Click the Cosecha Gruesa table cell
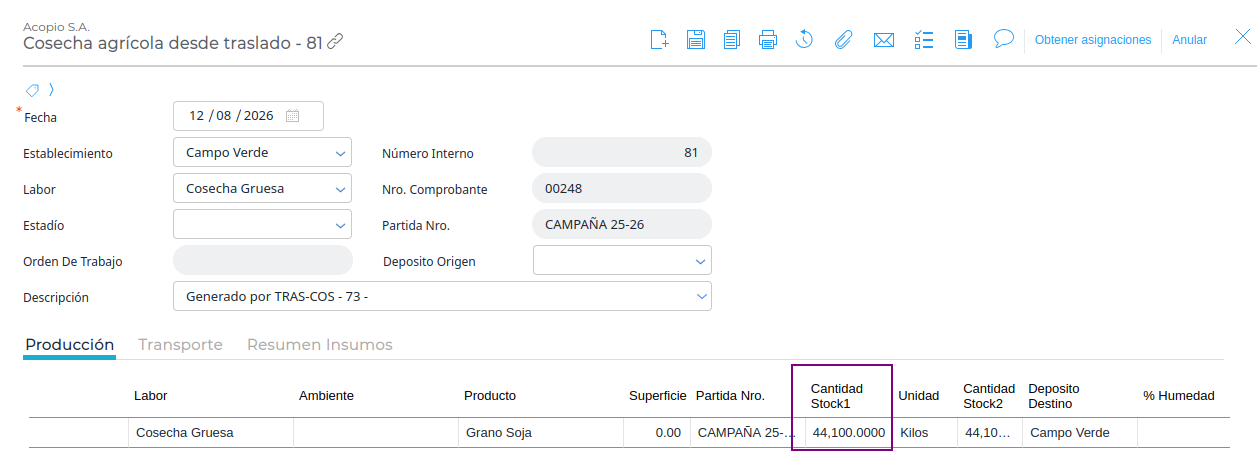Viewport: 1257px width, 462px height. [x=211, y=433]
